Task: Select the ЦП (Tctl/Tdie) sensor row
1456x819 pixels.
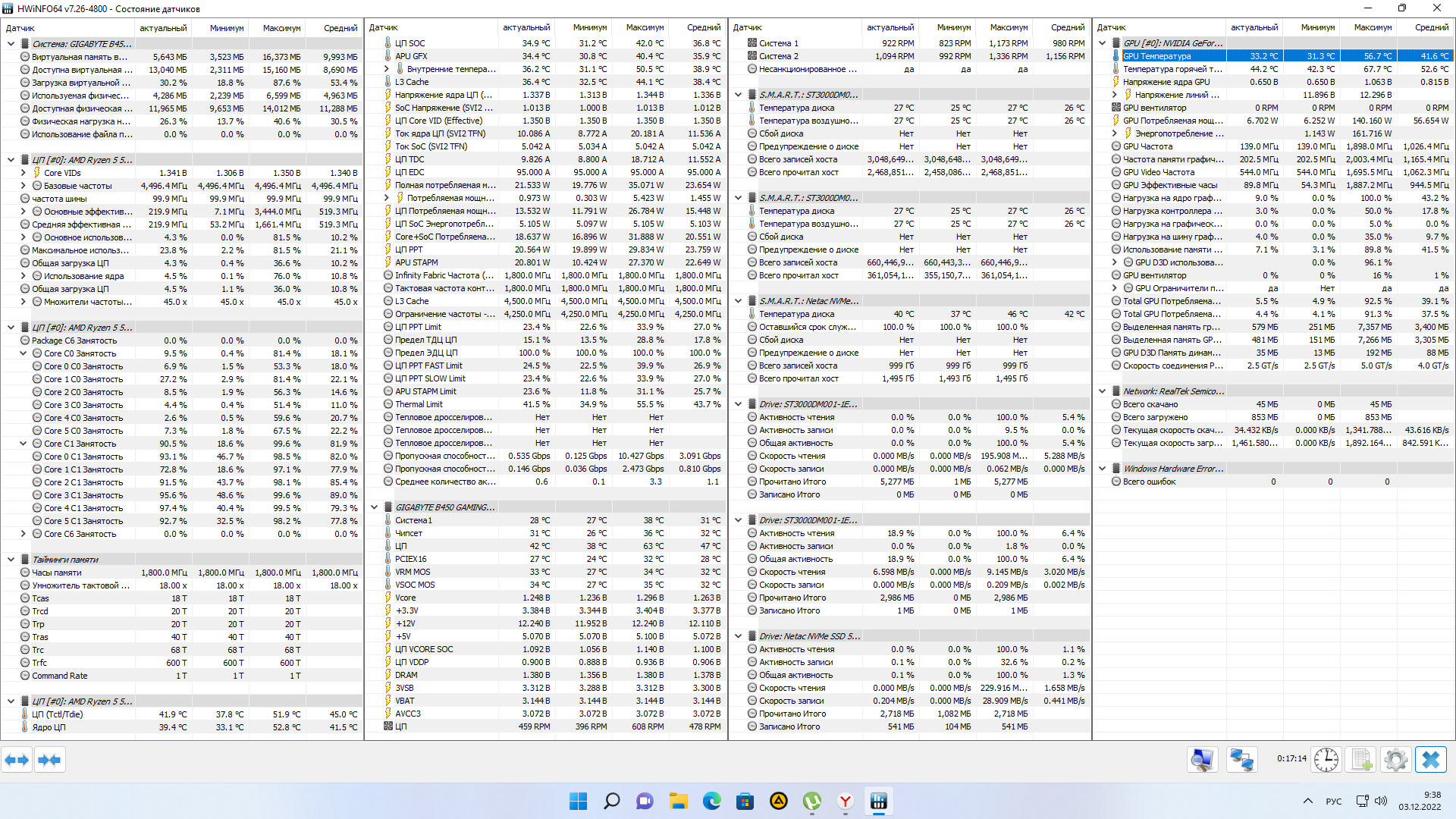Action: pos(182,714)
